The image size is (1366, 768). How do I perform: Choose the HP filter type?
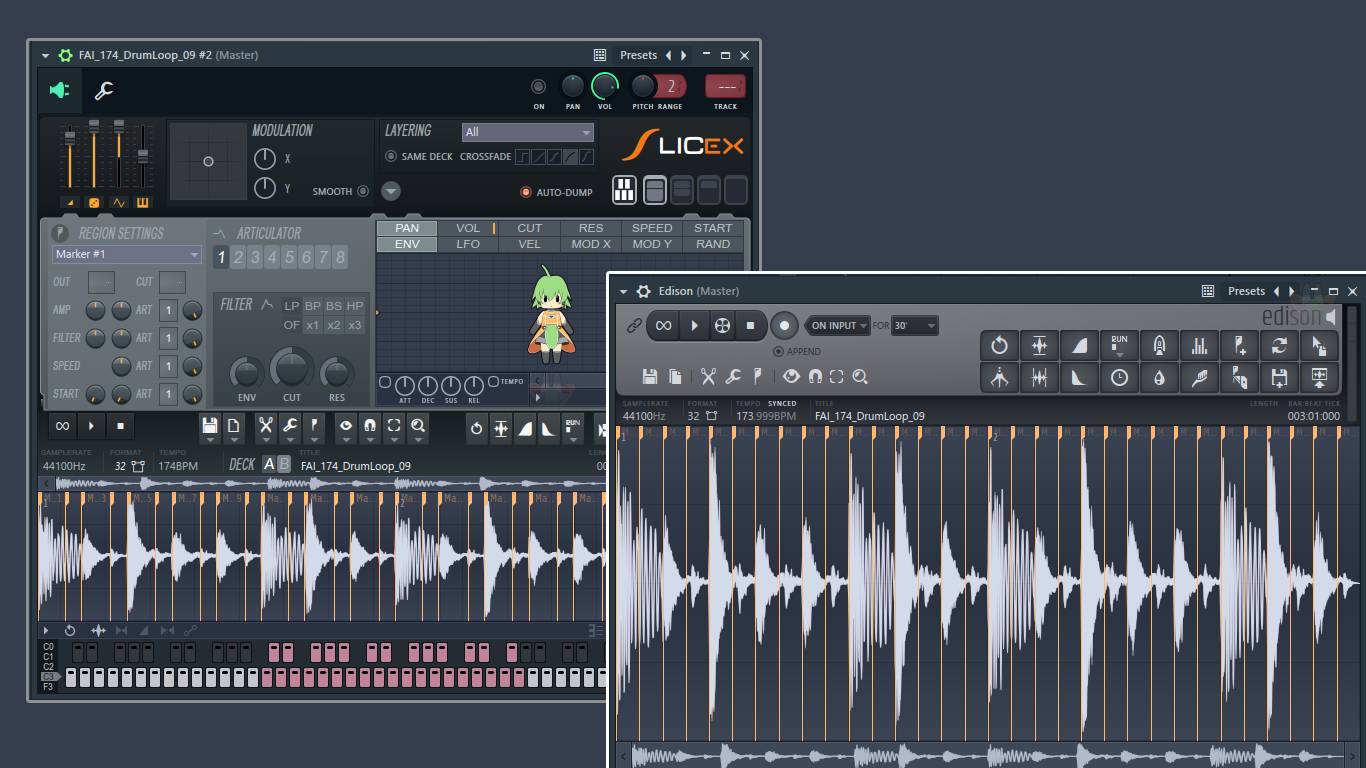(355, 306)
